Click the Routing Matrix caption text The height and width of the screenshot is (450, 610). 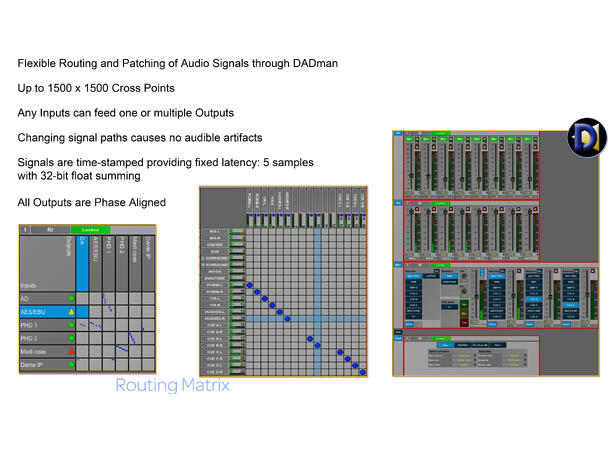pos(172,384)
